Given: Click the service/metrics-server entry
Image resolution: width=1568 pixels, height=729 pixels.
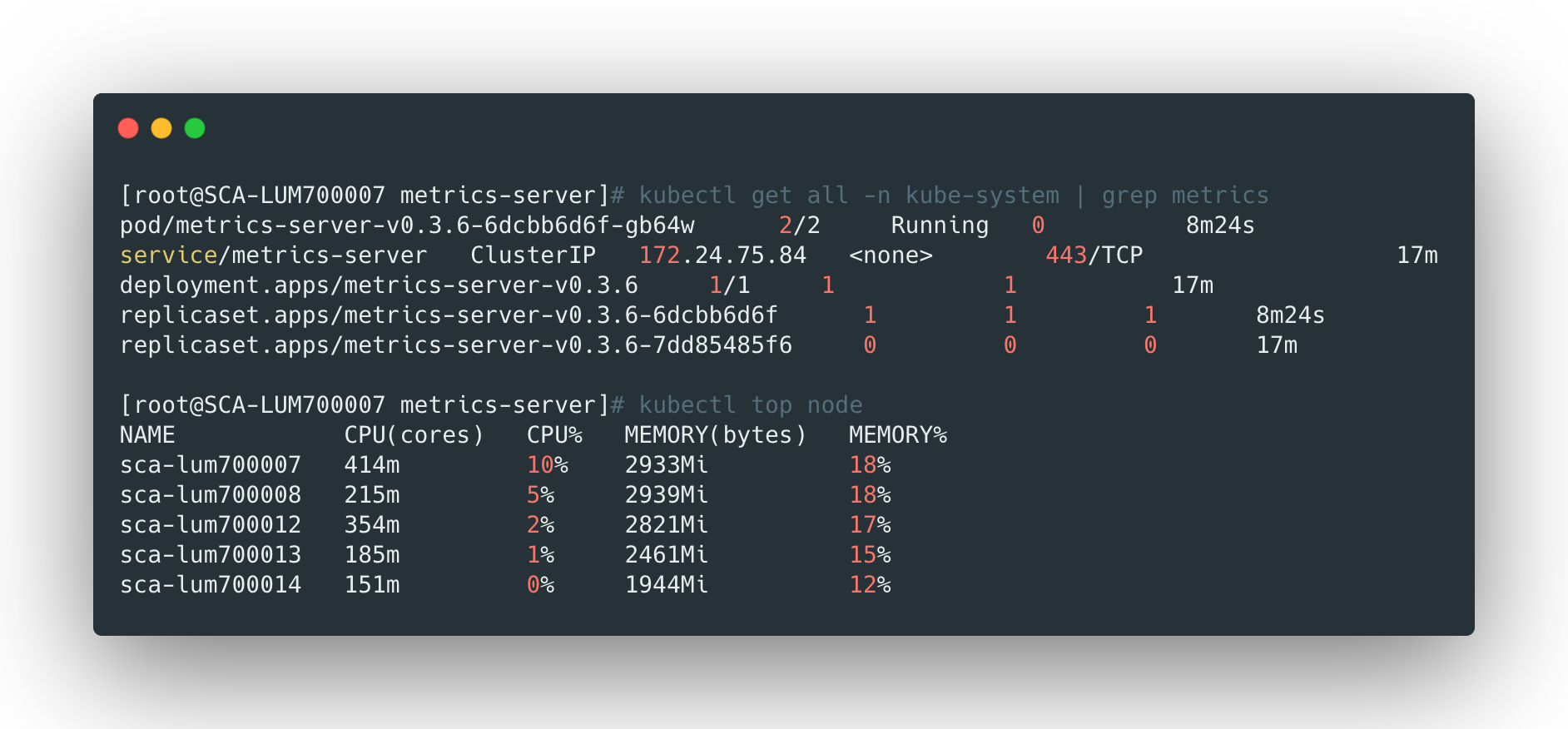Looking at the screenshot, I should (x=273, y=255).
